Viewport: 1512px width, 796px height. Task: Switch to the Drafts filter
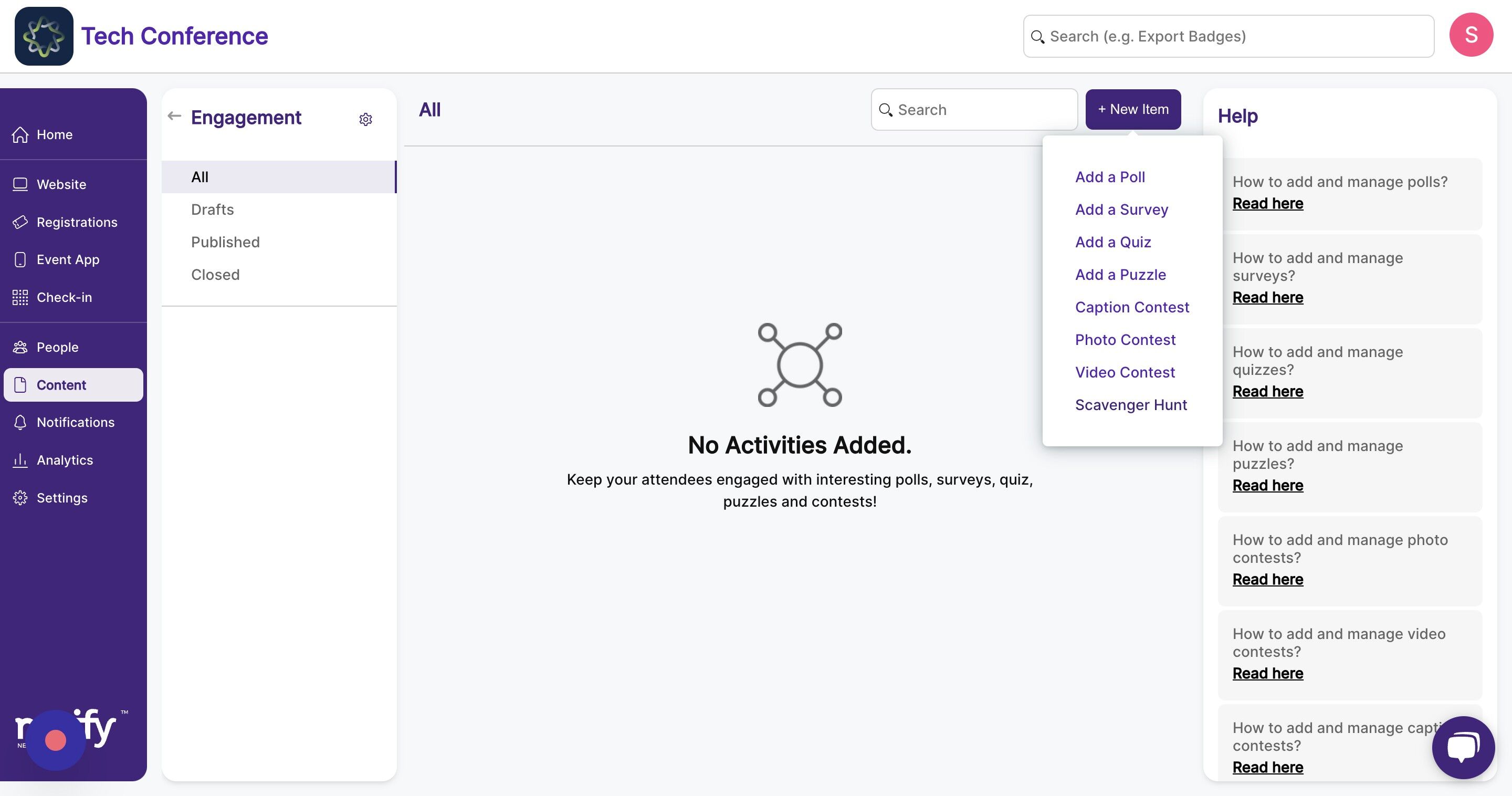[212, 210]
